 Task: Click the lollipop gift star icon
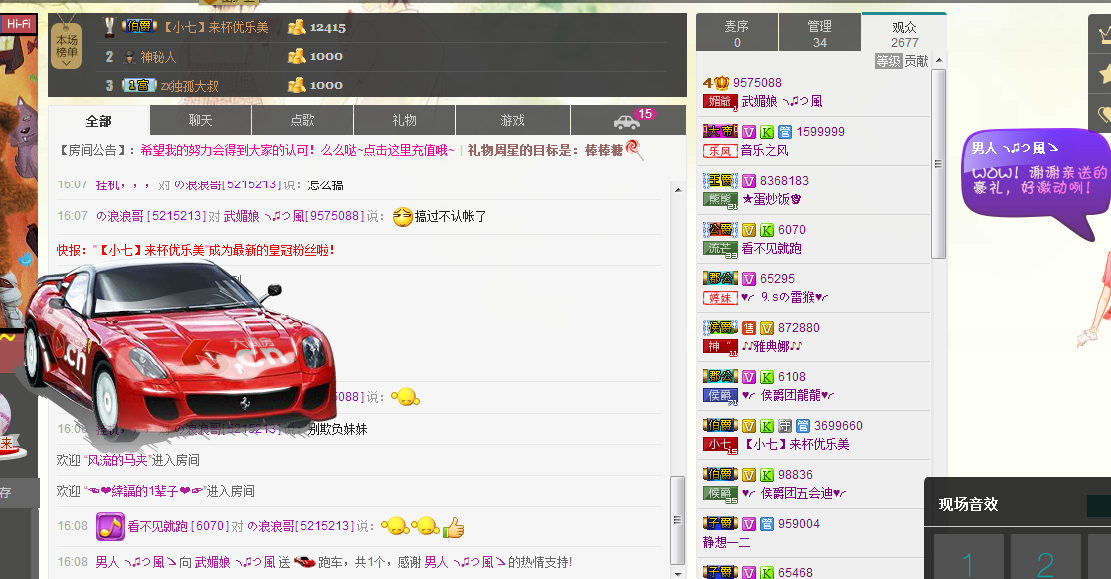click(633, 150)
